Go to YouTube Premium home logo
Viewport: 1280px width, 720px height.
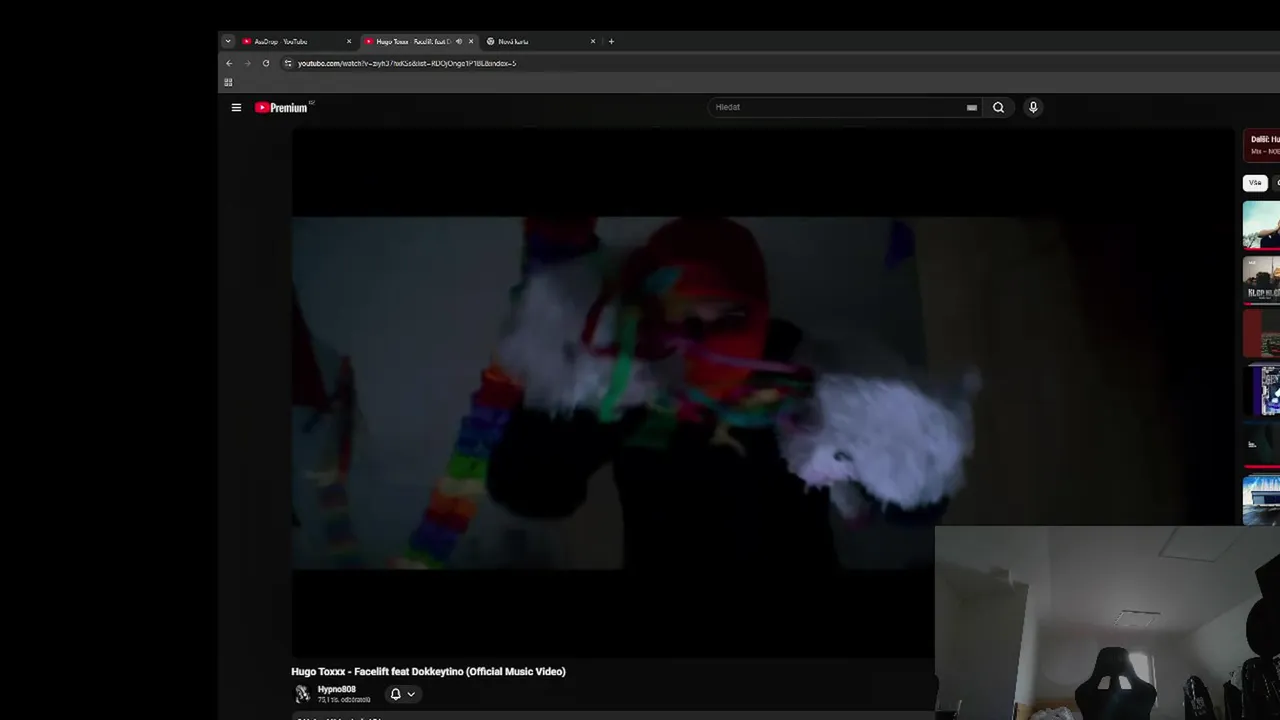coord(284,107)
